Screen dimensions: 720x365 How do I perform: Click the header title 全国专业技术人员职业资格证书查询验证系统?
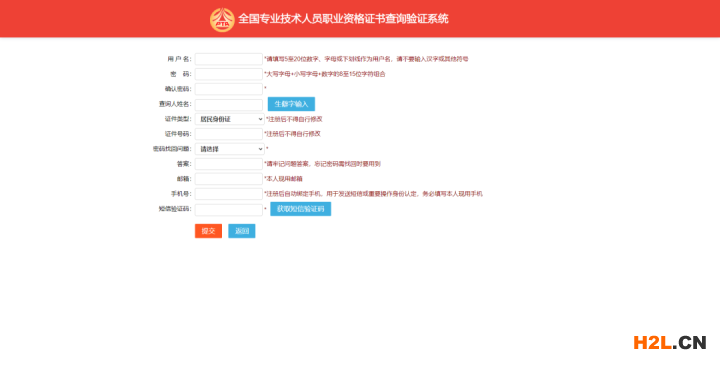pos(343,19)
